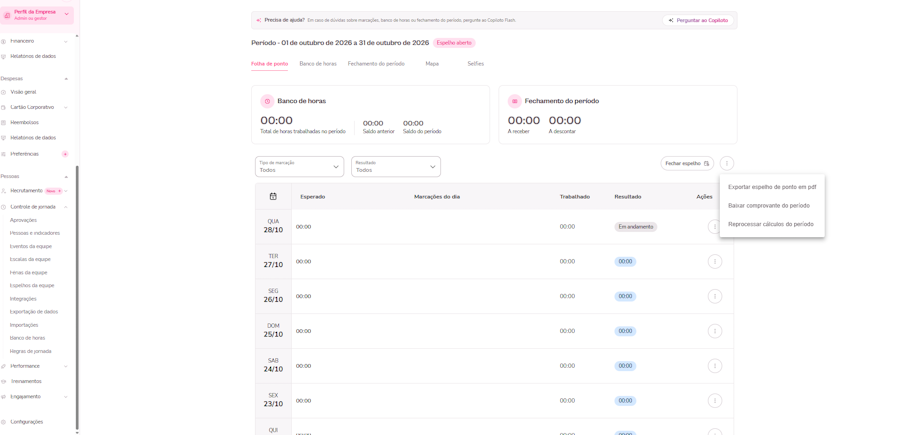This screenshot has height=435, width=900.
Task: Click the SEG 26/10 date cell
Action: pyautogui.click(x=273, y=296)
